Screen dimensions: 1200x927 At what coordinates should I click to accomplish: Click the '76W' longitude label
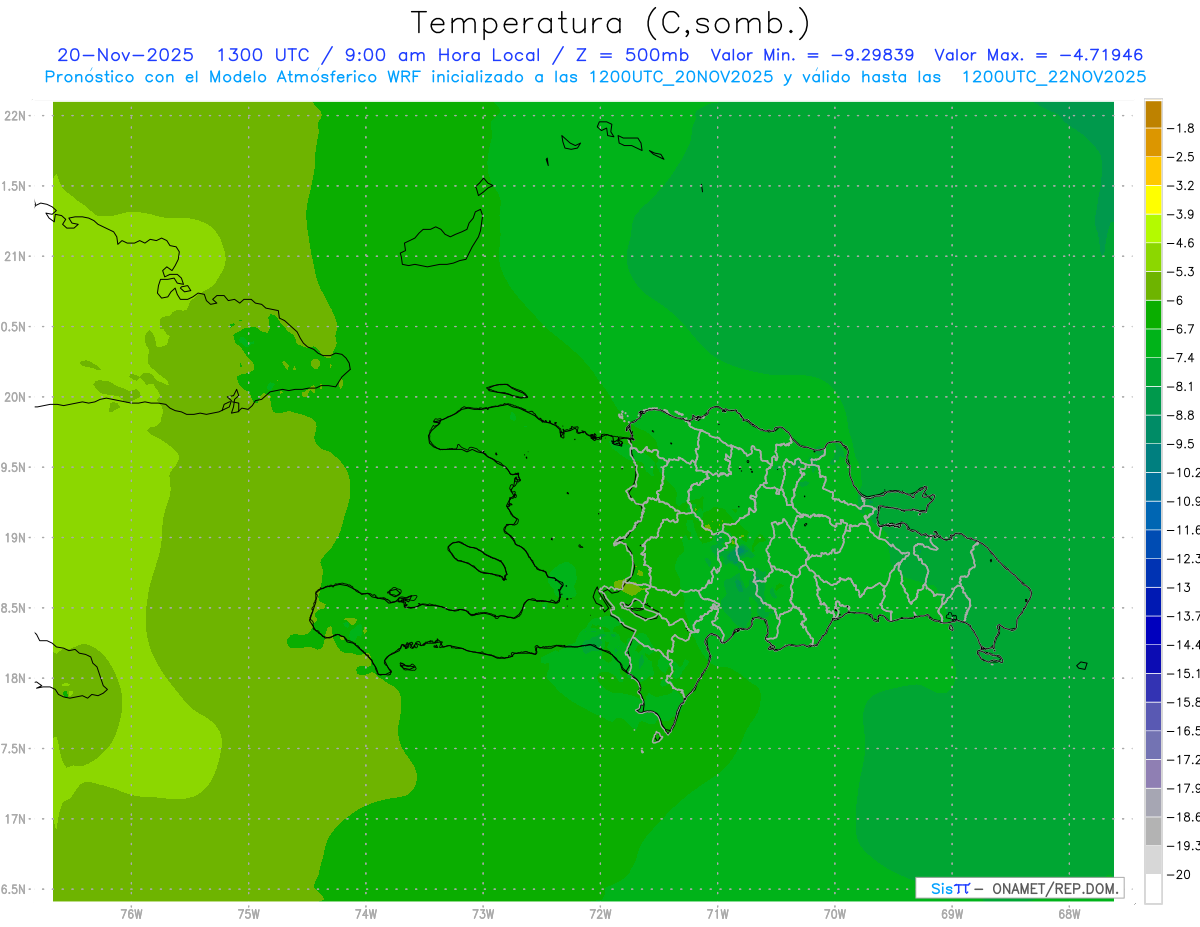[131, 913]
